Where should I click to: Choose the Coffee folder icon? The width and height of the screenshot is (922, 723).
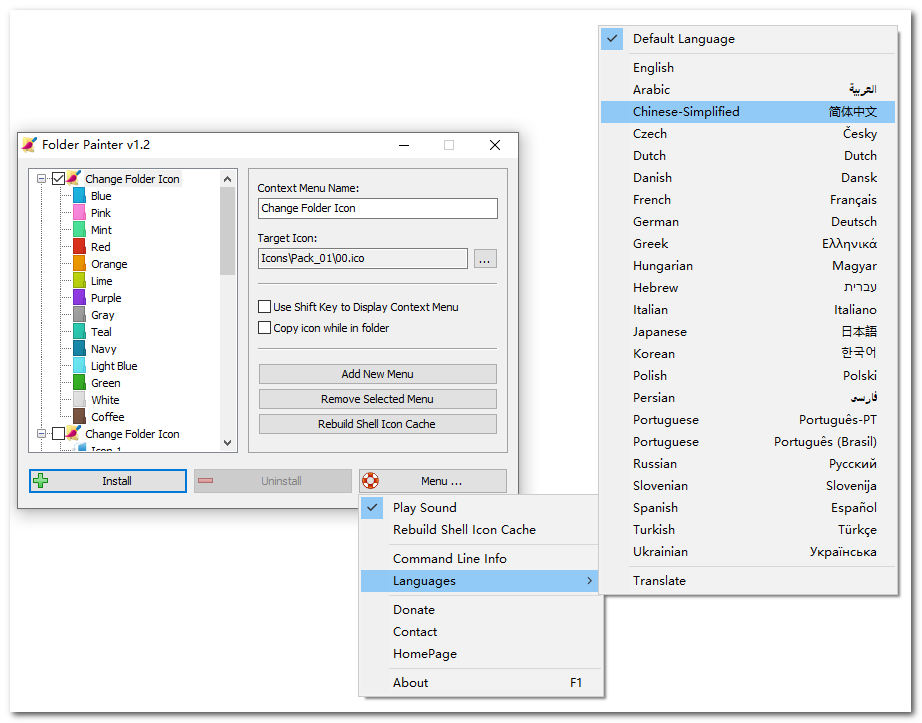pos(80,417)
